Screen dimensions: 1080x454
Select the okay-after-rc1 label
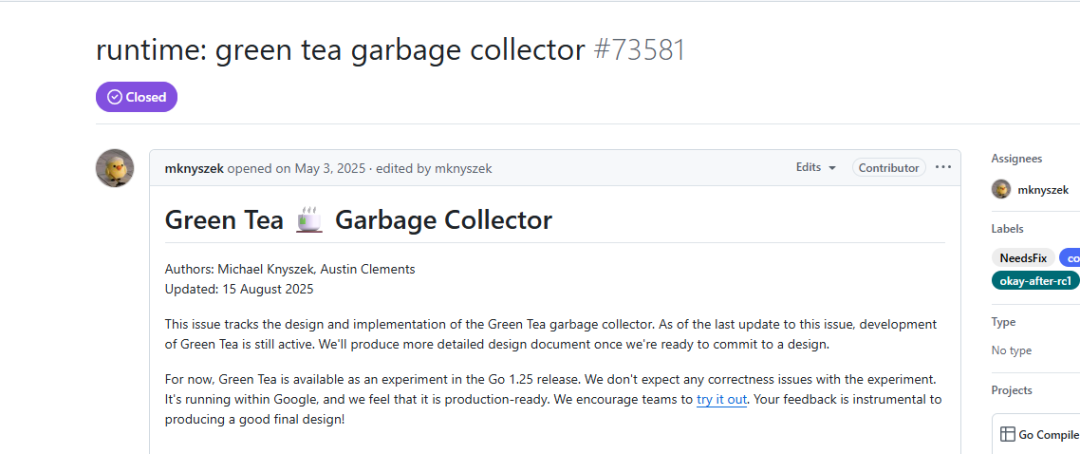pos(1035,281)
